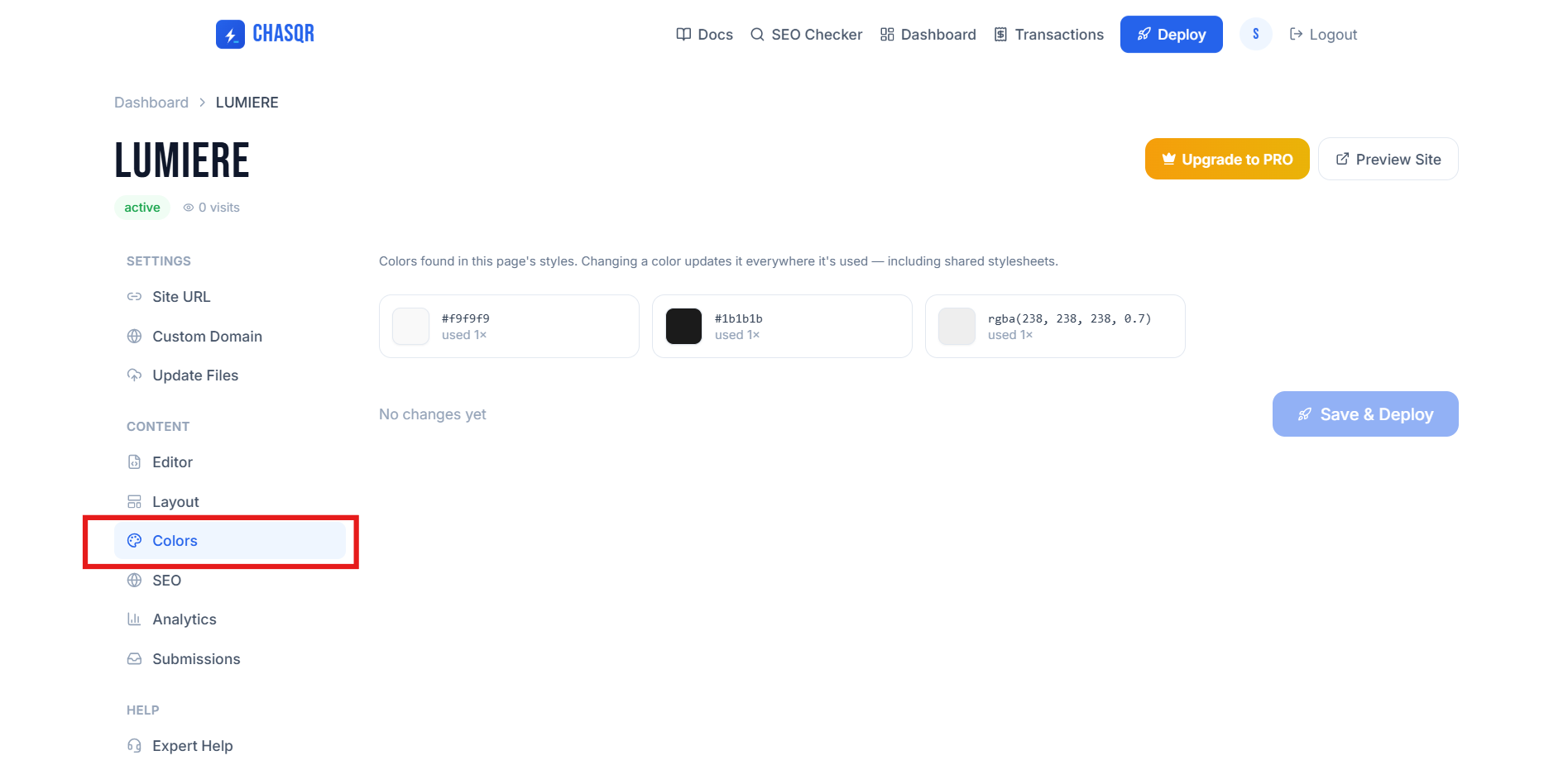Viewport: 1568px width, 765px height.
Task: Click the Analytics bar chart icon
Action: pyautogui.click(x=134, y=619)
